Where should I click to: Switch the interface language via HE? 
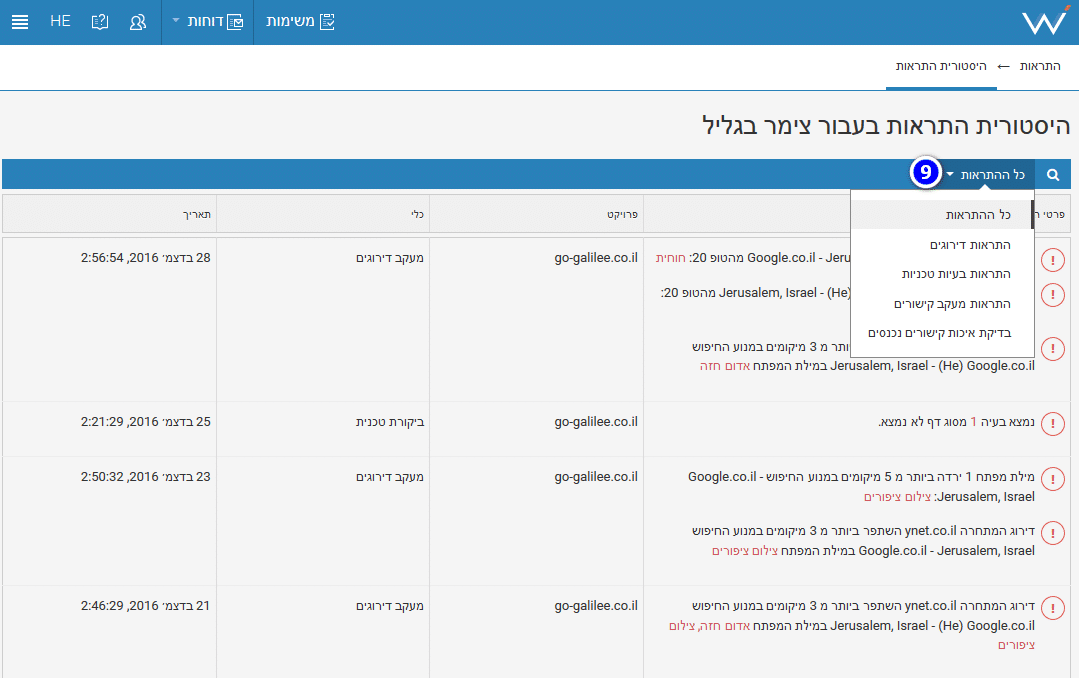pyautogui.click(x=61, y=21)
